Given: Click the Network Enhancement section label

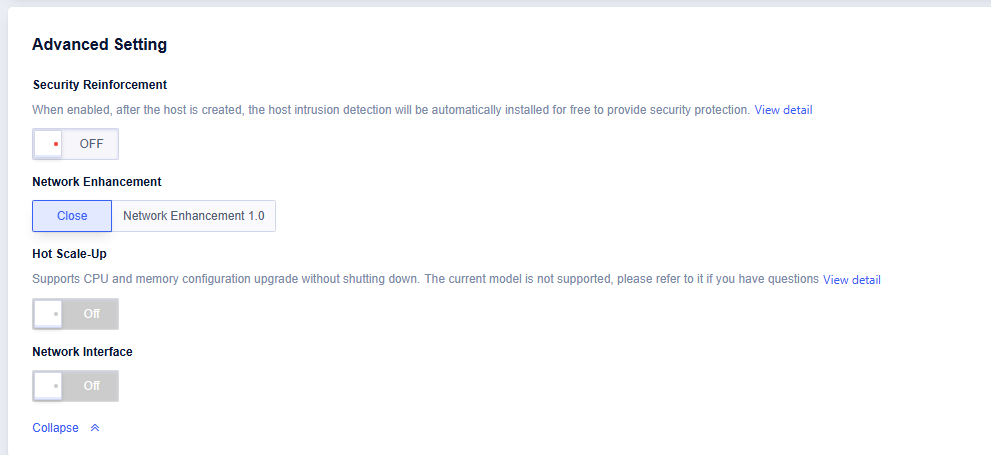Looking at the screenshot, I should pos(97,182).
